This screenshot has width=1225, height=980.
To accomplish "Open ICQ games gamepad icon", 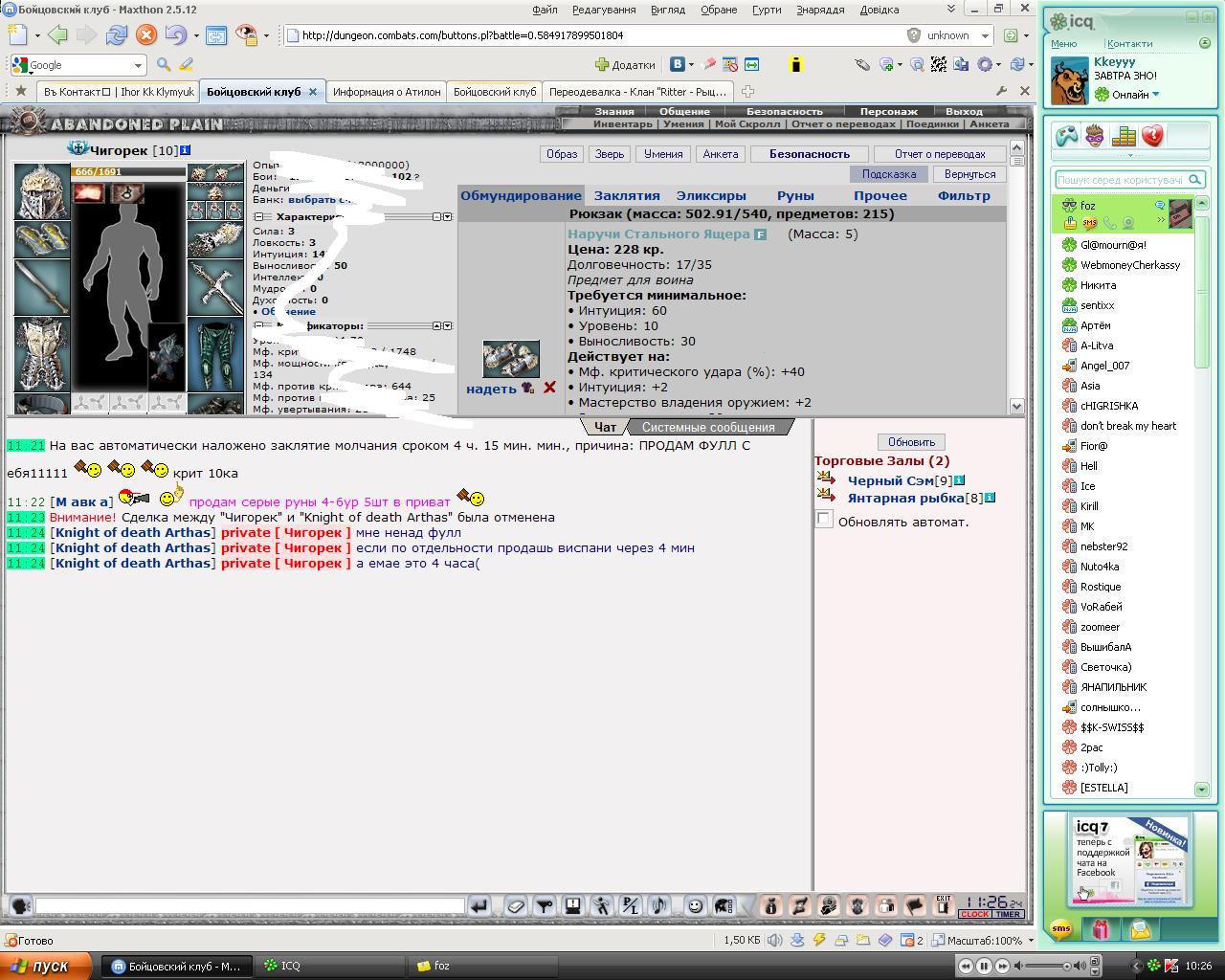I will [x=1066, y=136].
